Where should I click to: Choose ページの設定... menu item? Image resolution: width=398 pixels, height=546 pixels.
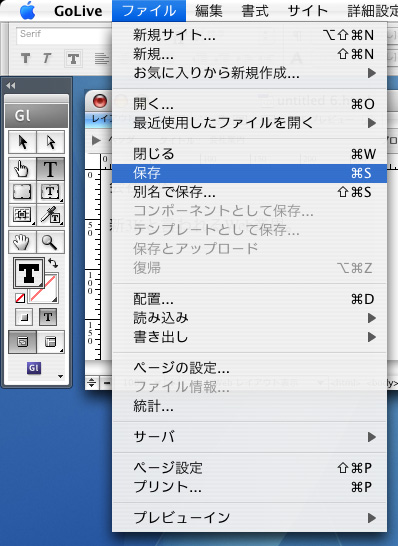pos(249,368)
